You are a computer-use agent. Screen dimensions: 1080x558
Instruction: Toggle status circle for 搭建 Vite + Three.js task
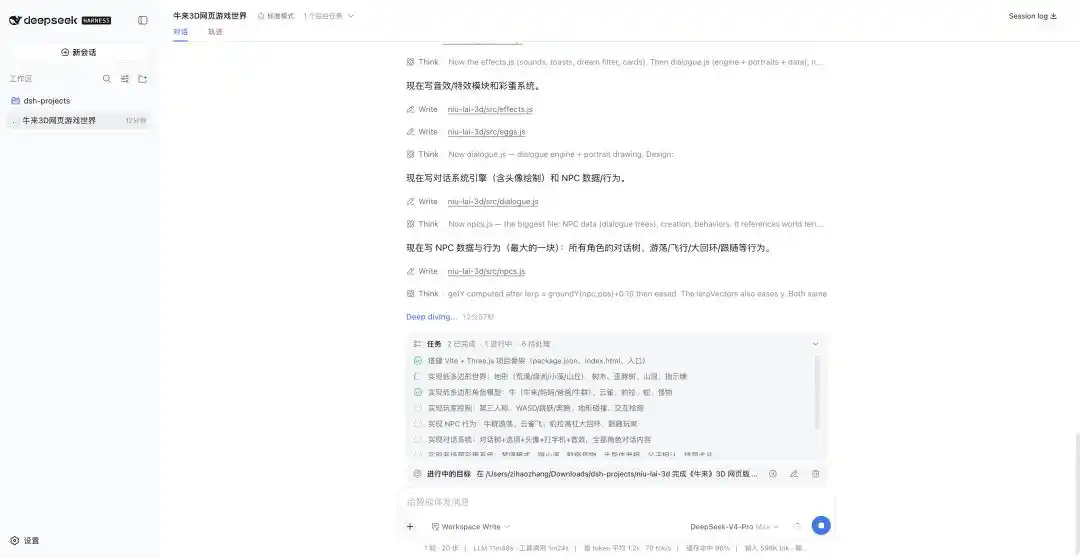417,360
